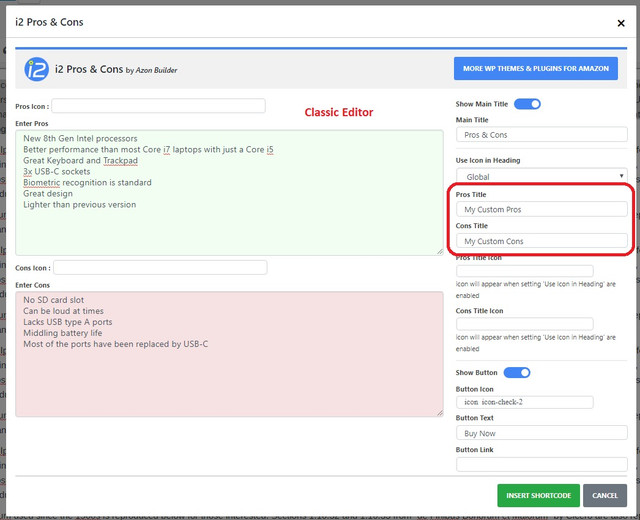This screenshot has width=640, height=520.
Task: Toggle the Show Button switch
Action: [517, 372]
